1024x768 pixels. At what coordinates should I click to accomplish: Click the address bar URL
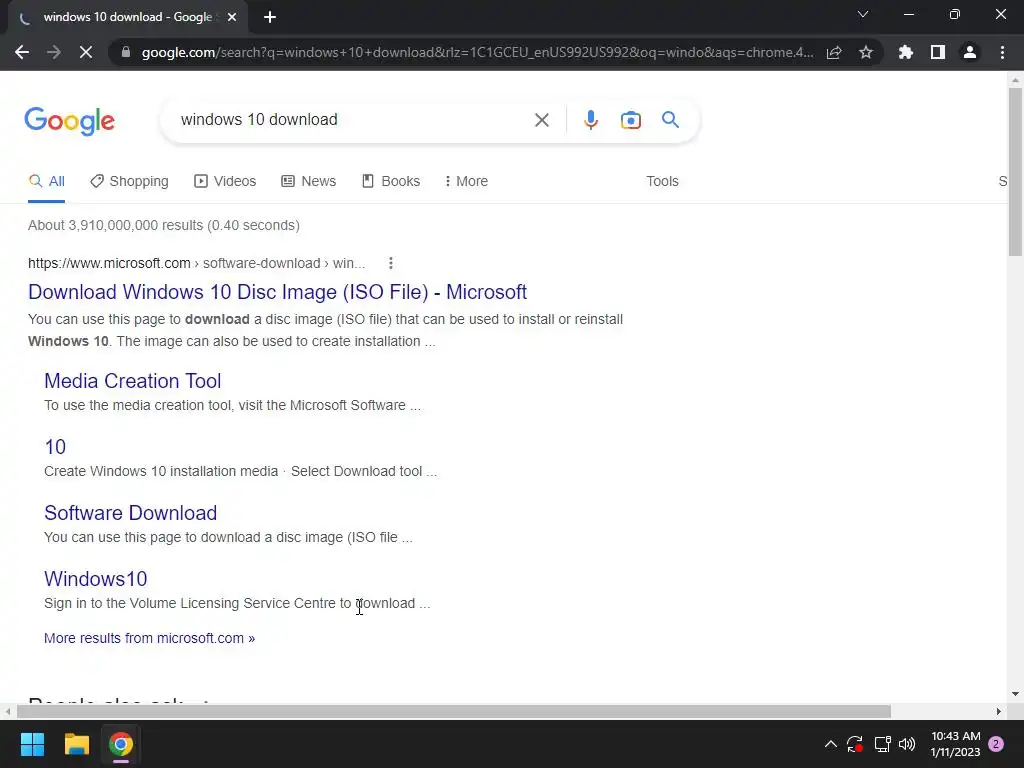(477, 52)
